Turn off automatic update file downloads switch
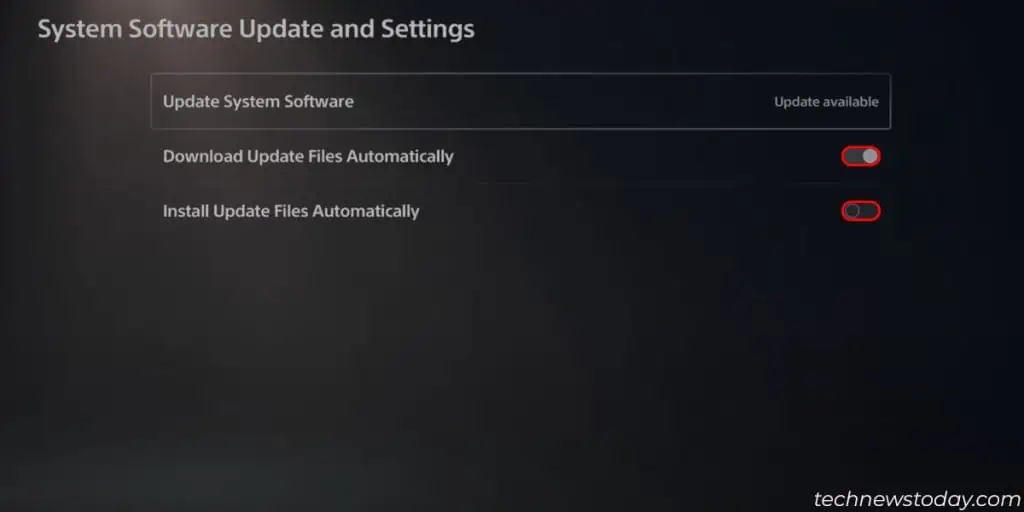The height and width of the screenshot is (512, 1024). [861, 156]
